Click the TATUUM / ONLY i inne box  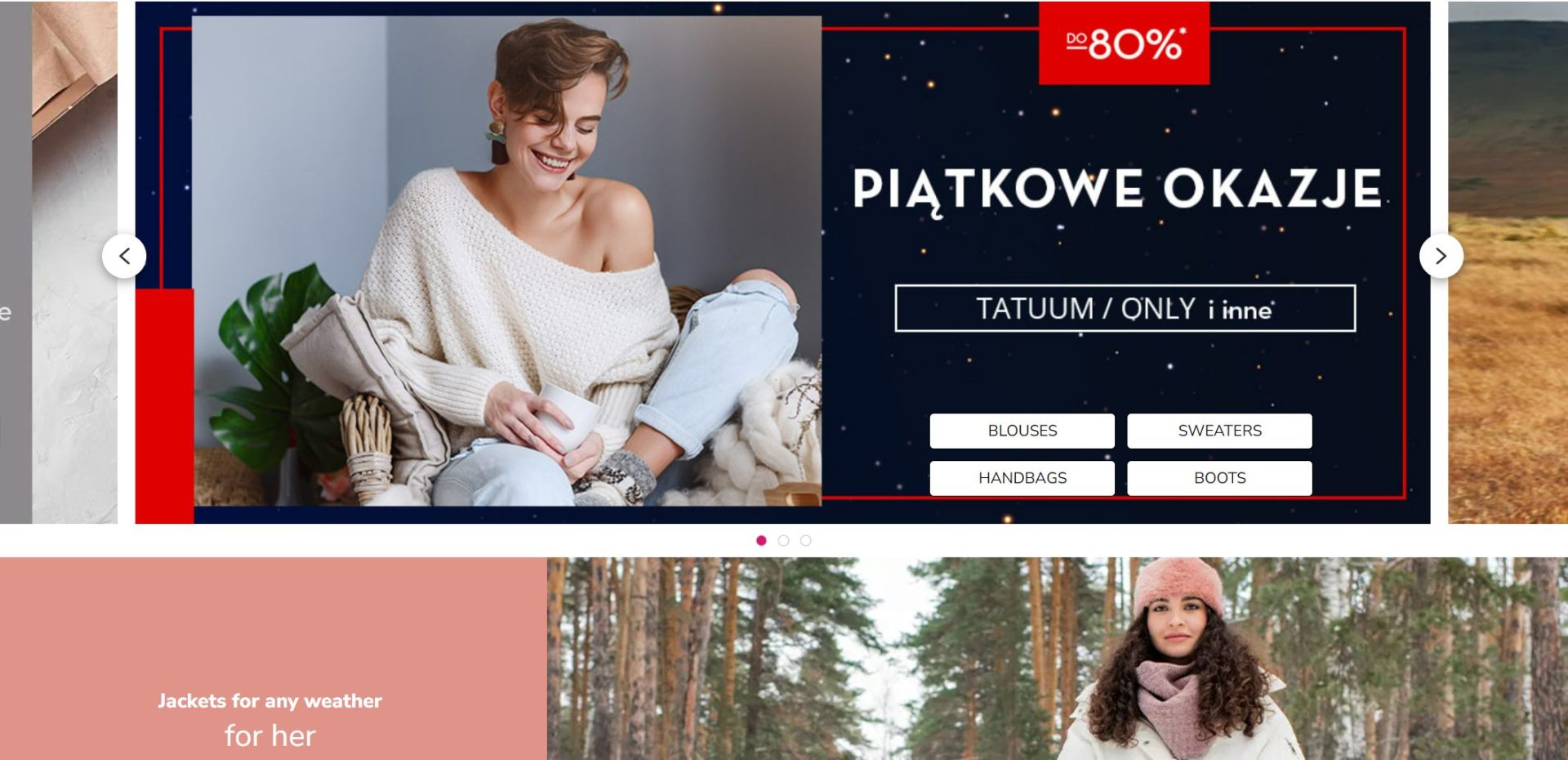[x=1125, y=308]
